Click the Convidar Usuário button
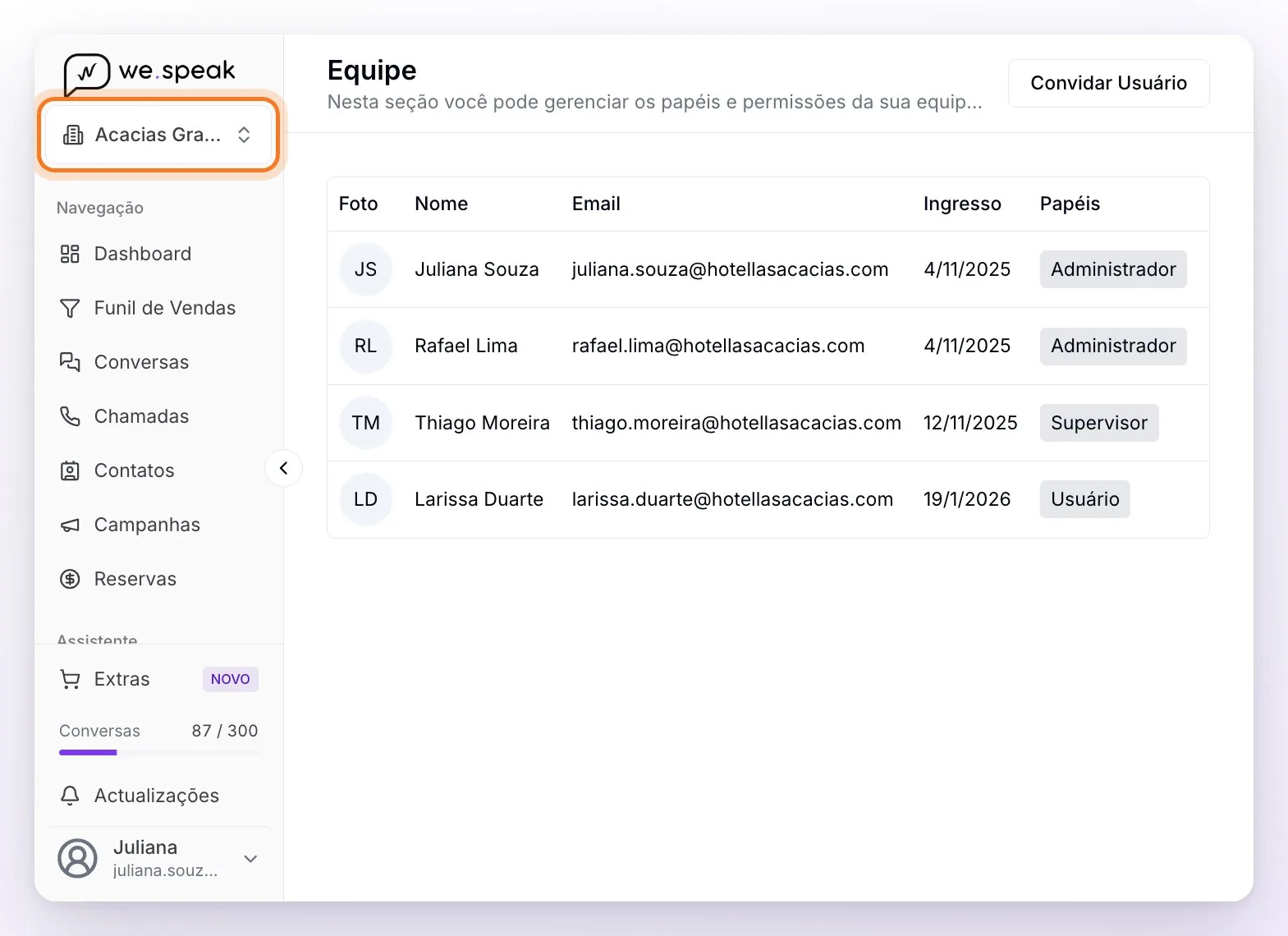This screenshot has height=936, width=1288. 1108,83
